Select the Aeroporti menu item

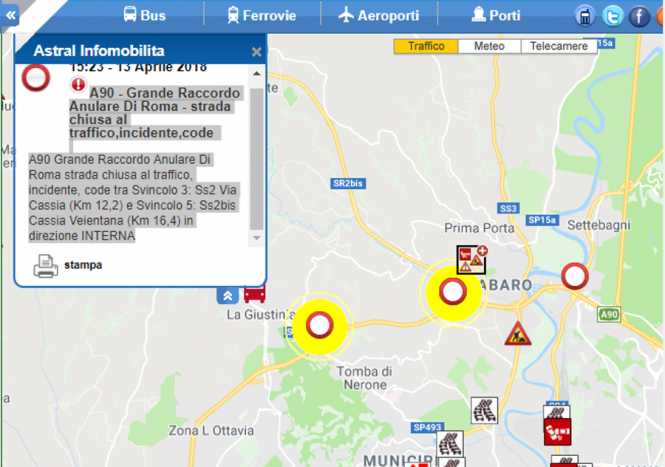[x=379, y=15]
